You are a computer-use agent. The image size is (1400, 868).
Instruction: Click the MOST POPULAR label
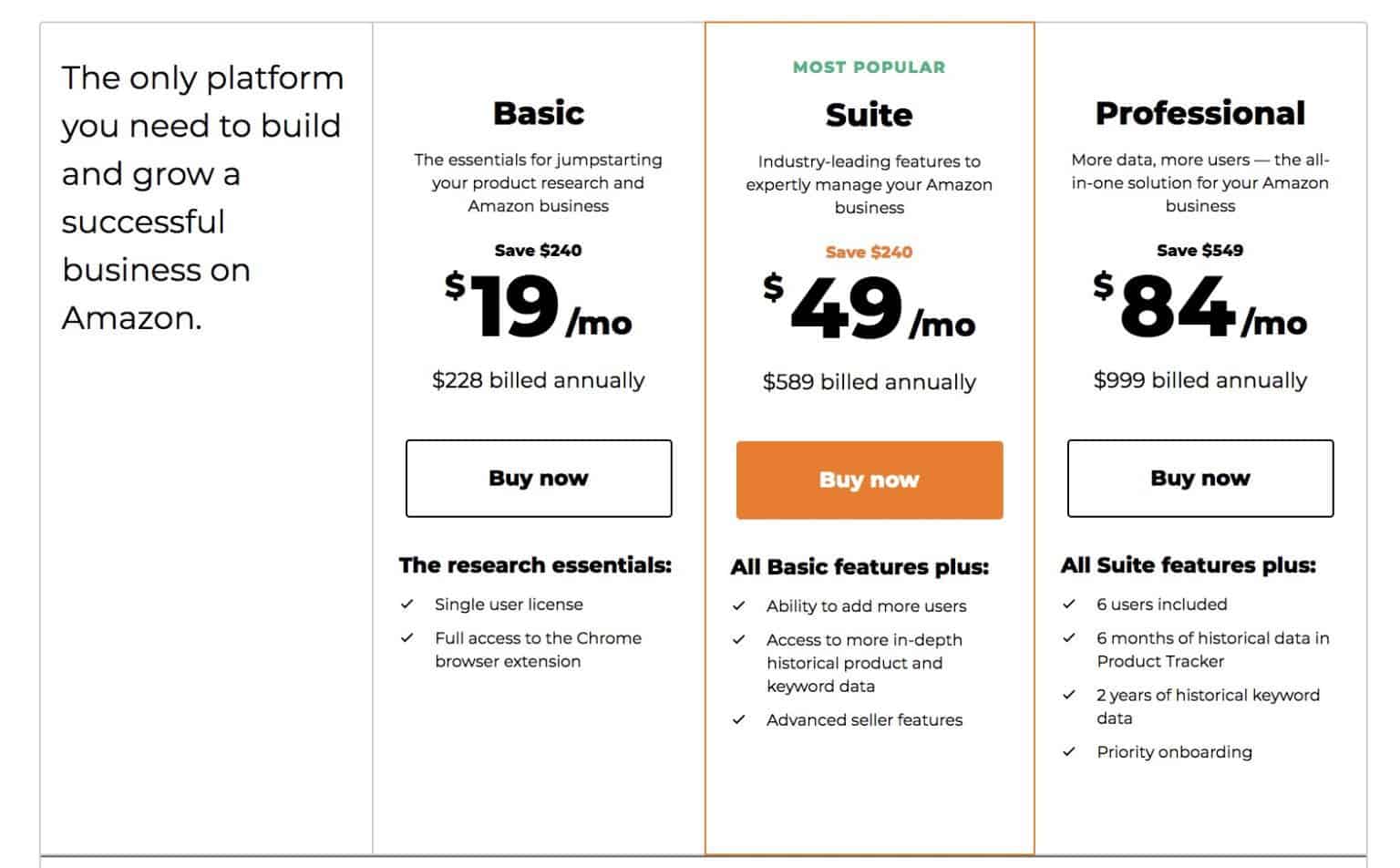(869, 67)
